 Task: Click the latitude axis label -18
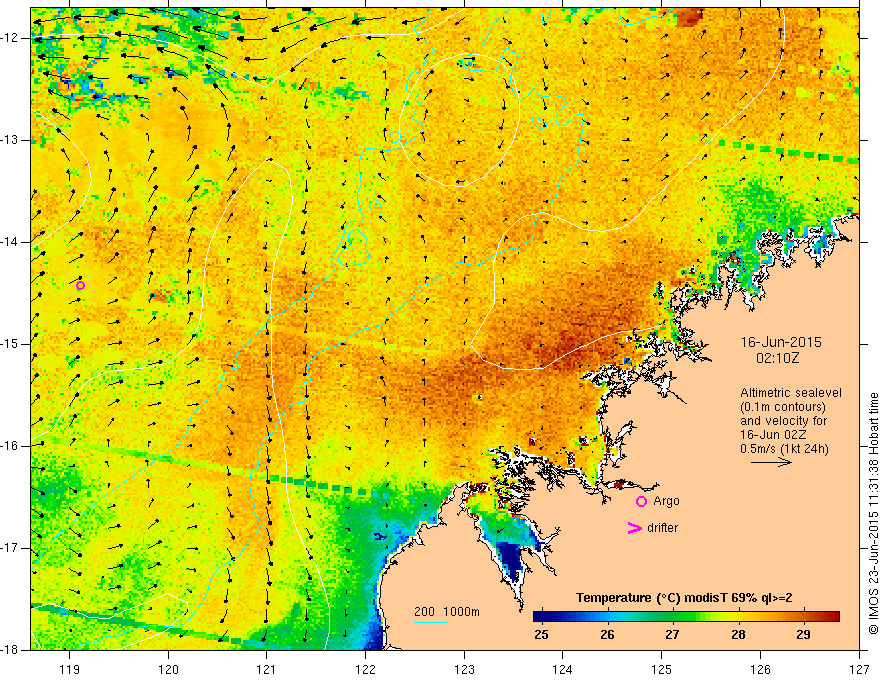[11, 649]
